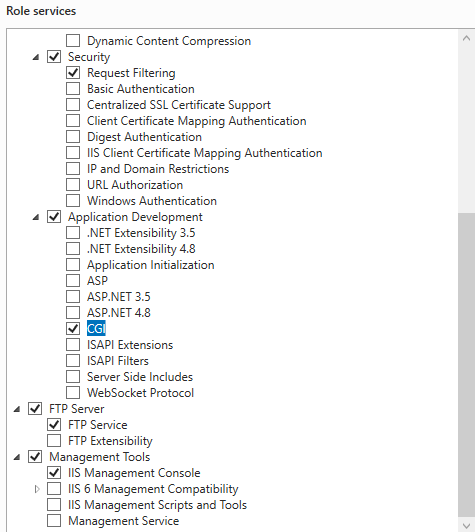This screenshot has width=475, height=532.
Task: Check .NET Extensibility 4.8
Action: click(x=73, y=249)
